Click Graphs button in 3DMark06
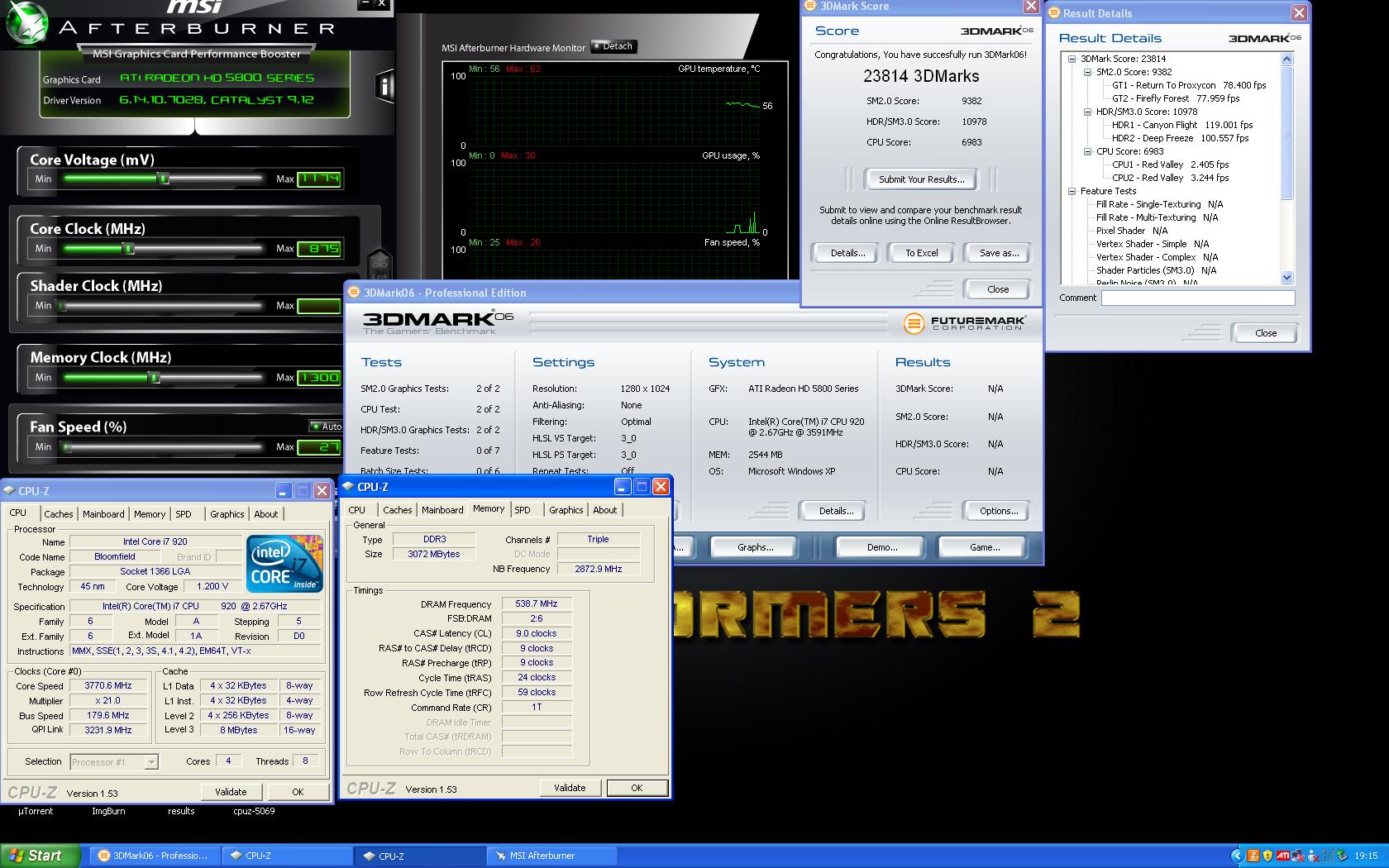This screenshot has width=1389, height=868. pos(755,547)
